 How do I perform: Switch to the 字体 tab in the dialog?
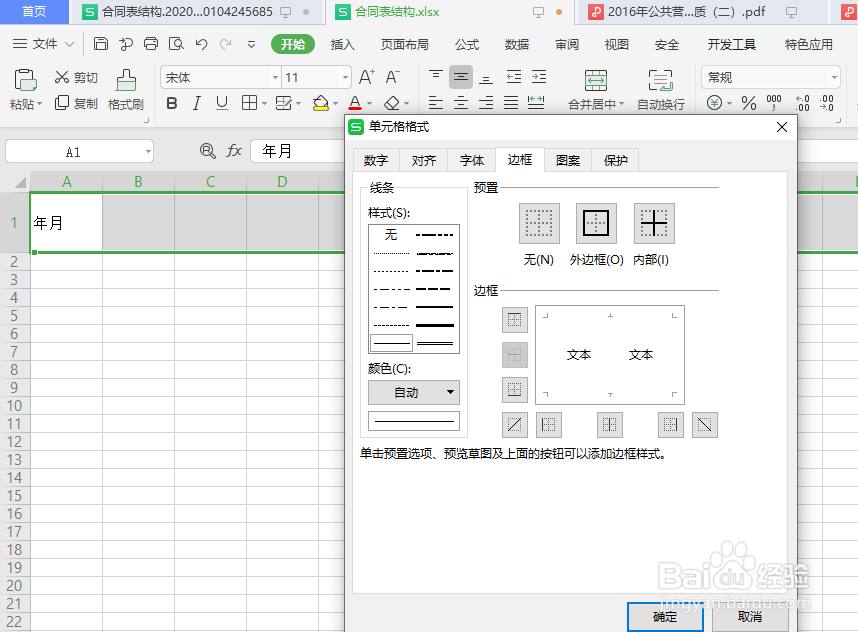[471, 159]
